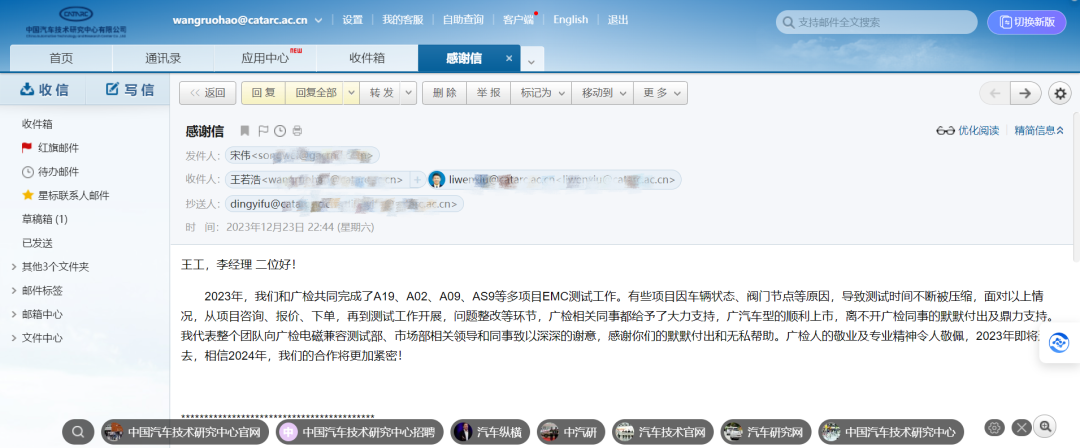The image size is (1080, 448).
Task: Click the 切换新版 switch version button
Action: click(x=1027, y=22)
